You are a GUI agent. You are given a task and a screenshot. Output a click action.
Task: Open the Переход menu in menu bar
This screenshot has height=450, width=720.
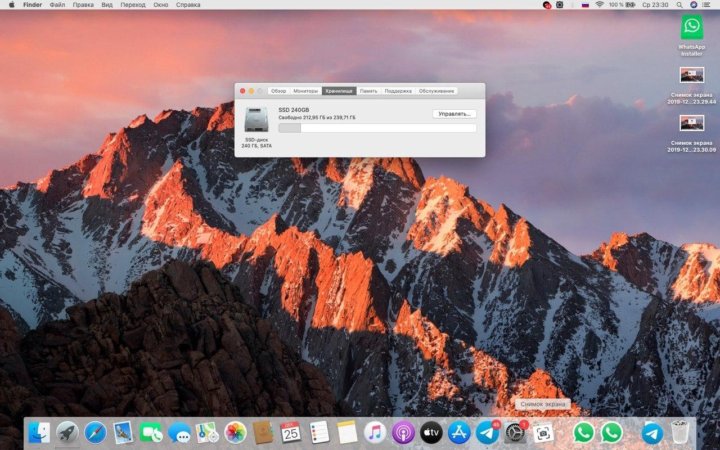[132, 5]
